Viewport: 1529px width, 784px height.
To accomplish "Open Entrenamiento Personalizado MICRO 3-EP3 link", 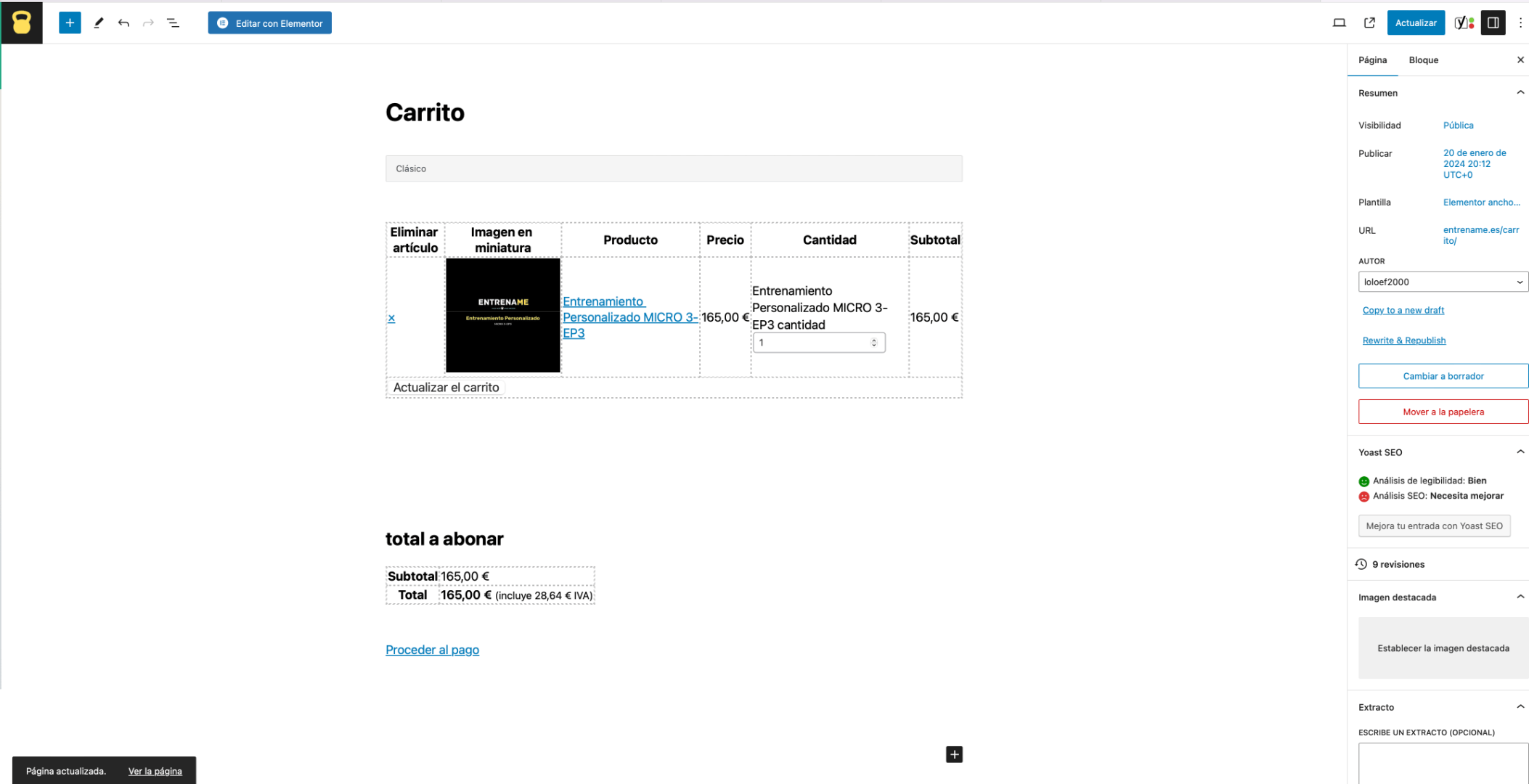I will (630, 317).
